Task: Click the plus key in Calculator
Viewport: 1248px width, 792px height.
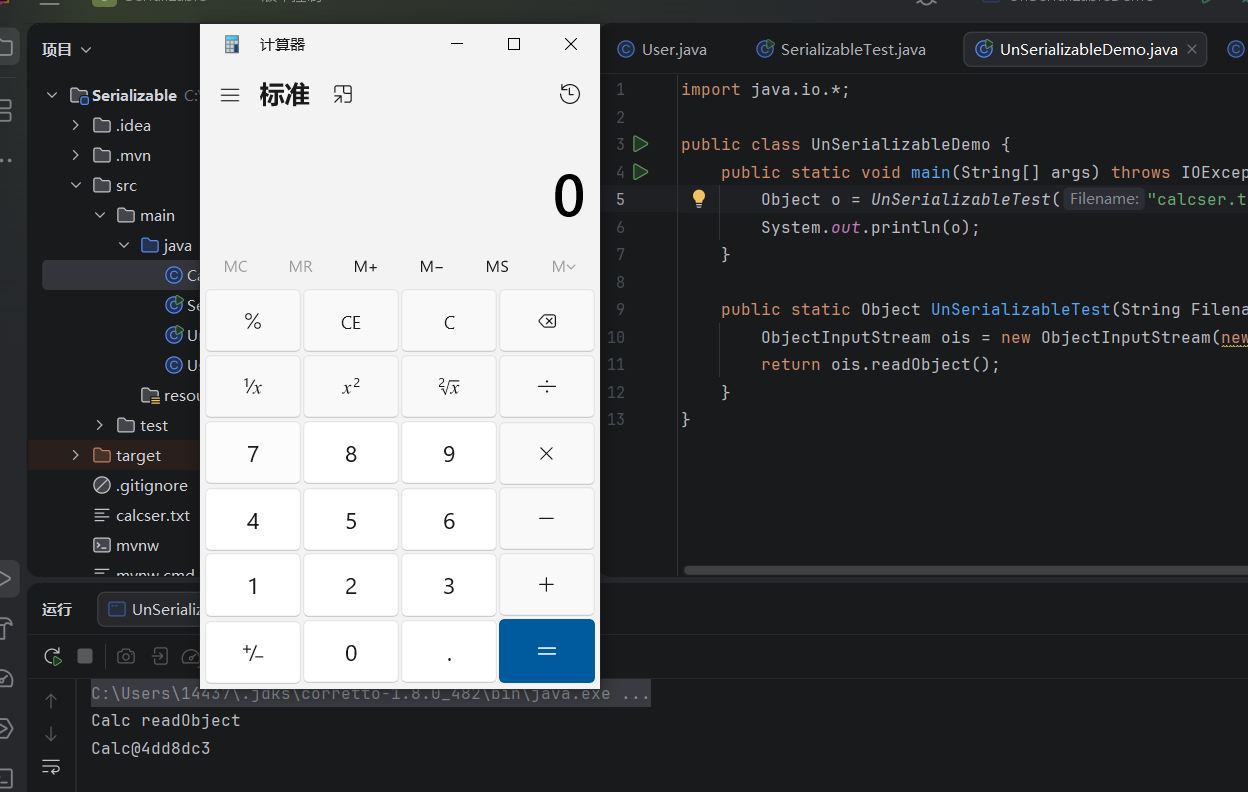Action: point(547,585)
